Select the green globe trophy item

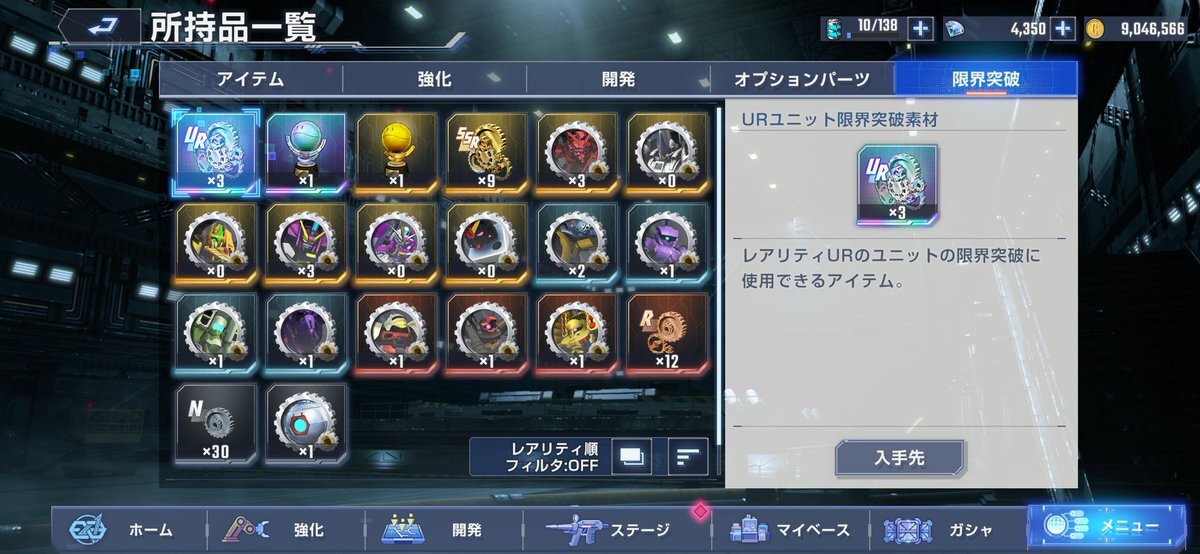point(306,152)
